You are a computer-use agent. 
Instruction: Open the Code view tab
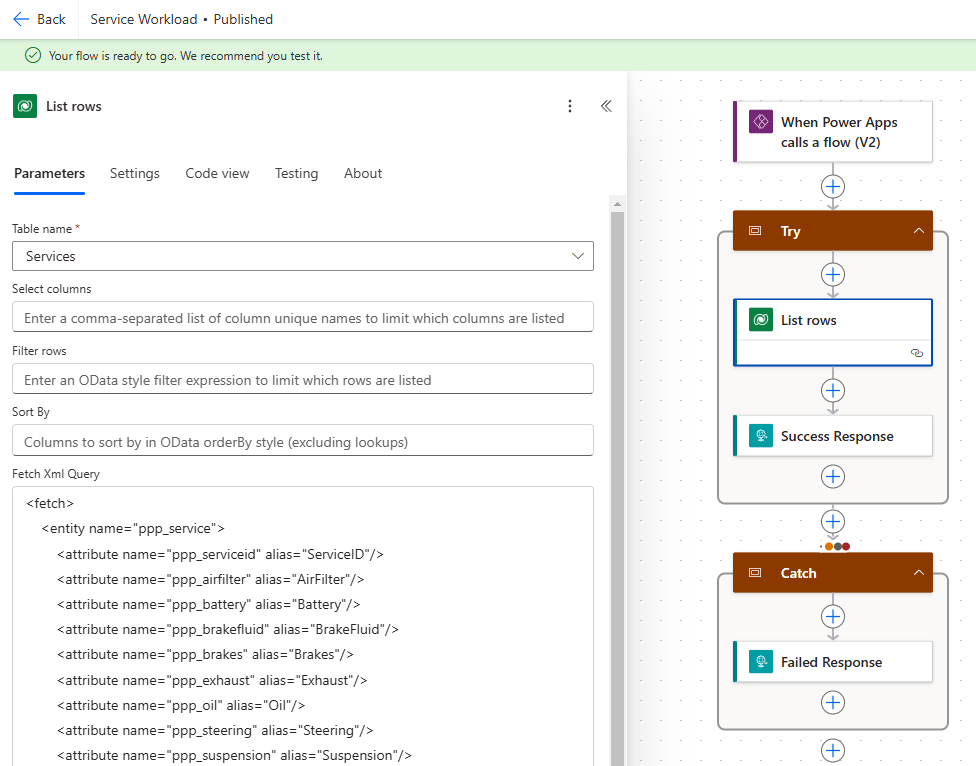(217, 173)
